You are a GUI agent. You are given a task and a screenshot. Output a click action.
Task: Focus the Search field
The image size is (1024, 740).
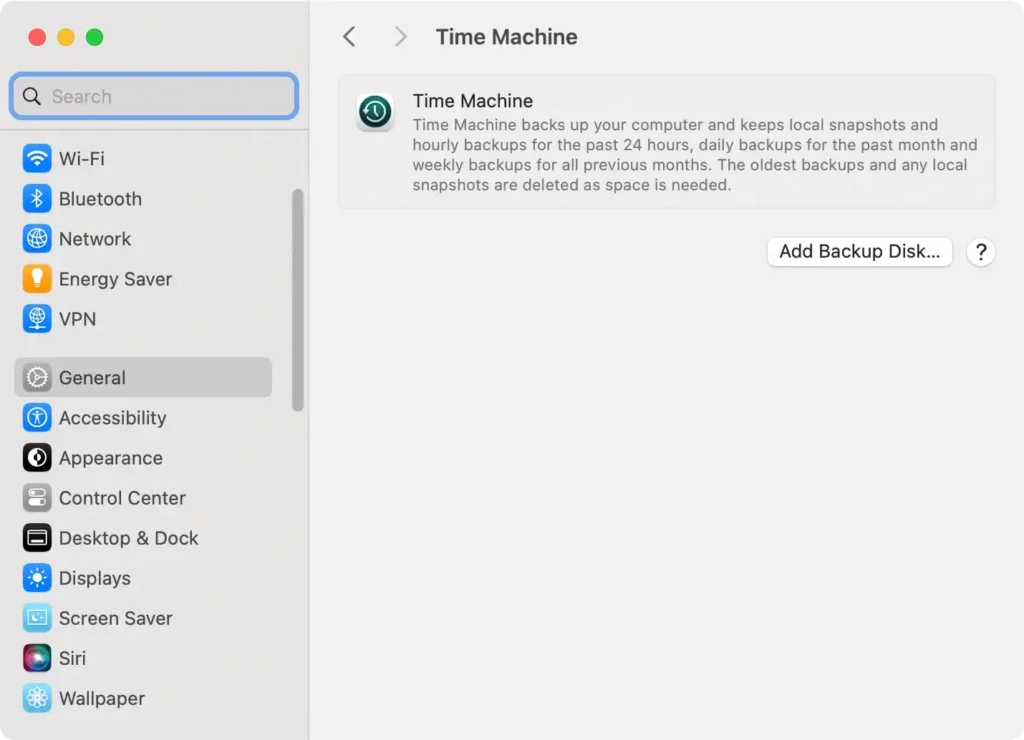point(154,96)
